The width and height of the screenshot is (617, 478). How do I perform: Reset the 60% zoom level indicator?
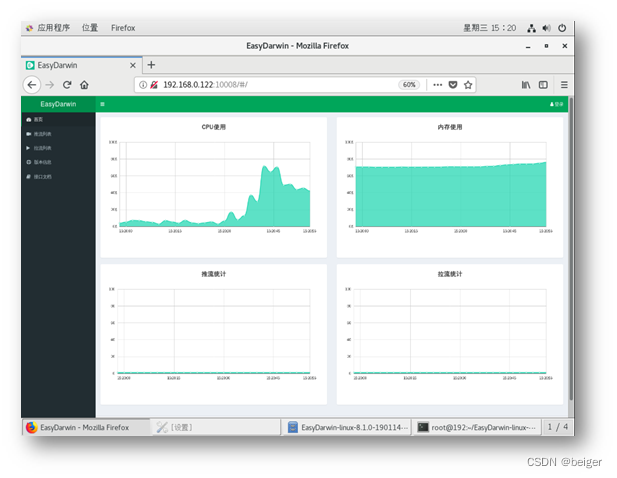[409, 85]
